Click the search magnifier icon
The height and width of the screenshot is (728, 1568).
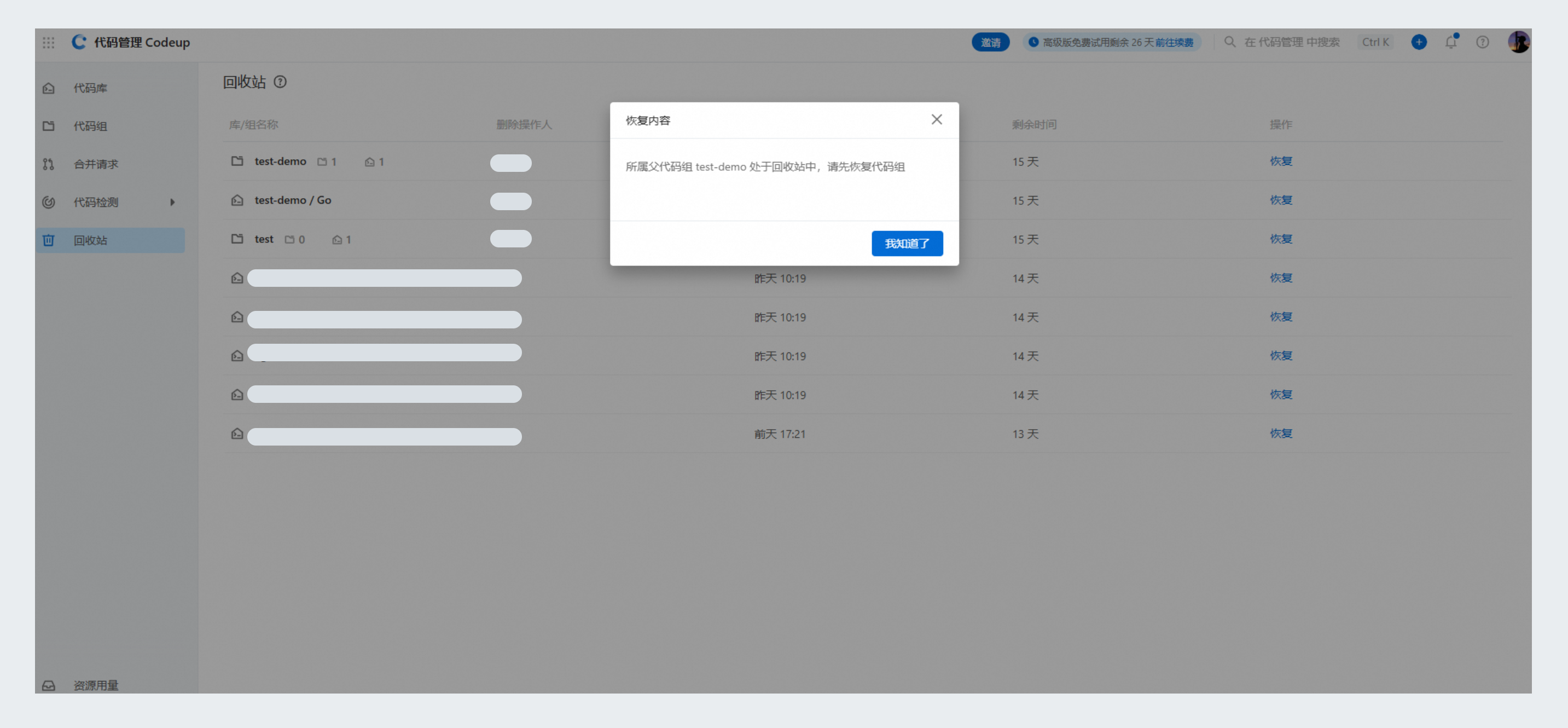pos(1229,42)
